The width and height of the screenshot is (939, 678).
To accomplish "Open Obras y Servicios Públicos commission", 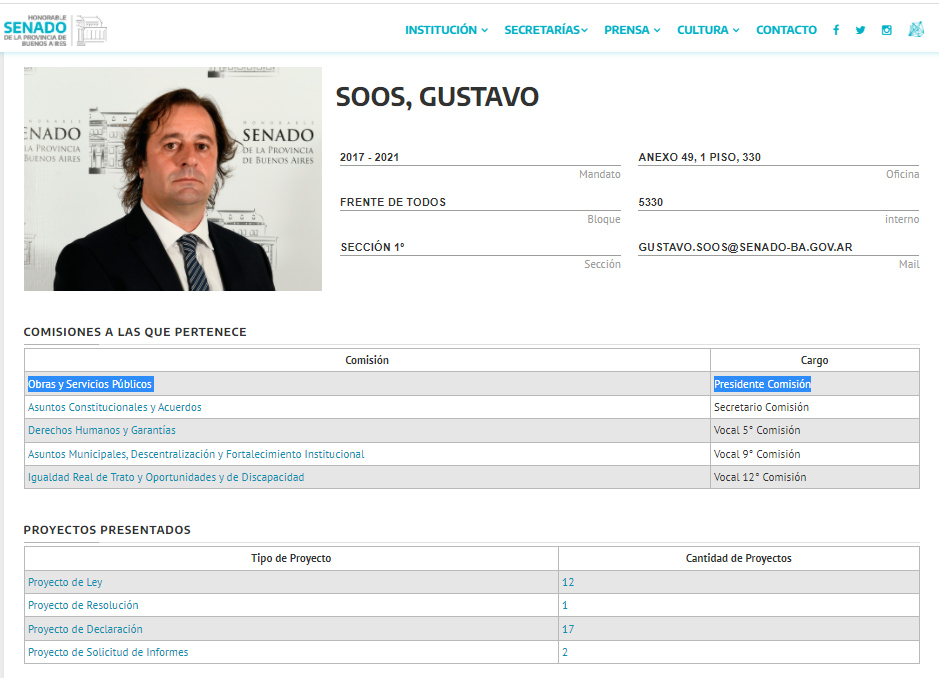I will coord(90,384).
